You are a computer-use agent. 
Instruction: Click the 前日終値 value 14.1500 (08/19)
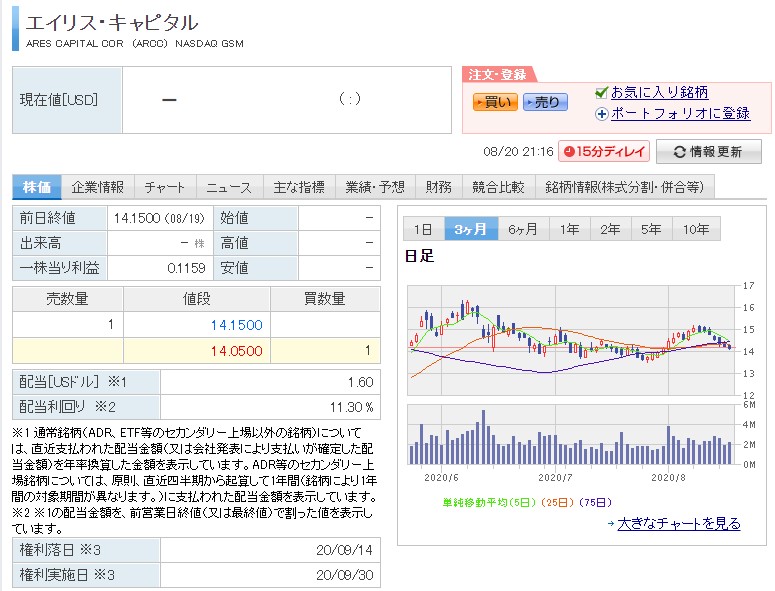(159, 218)
